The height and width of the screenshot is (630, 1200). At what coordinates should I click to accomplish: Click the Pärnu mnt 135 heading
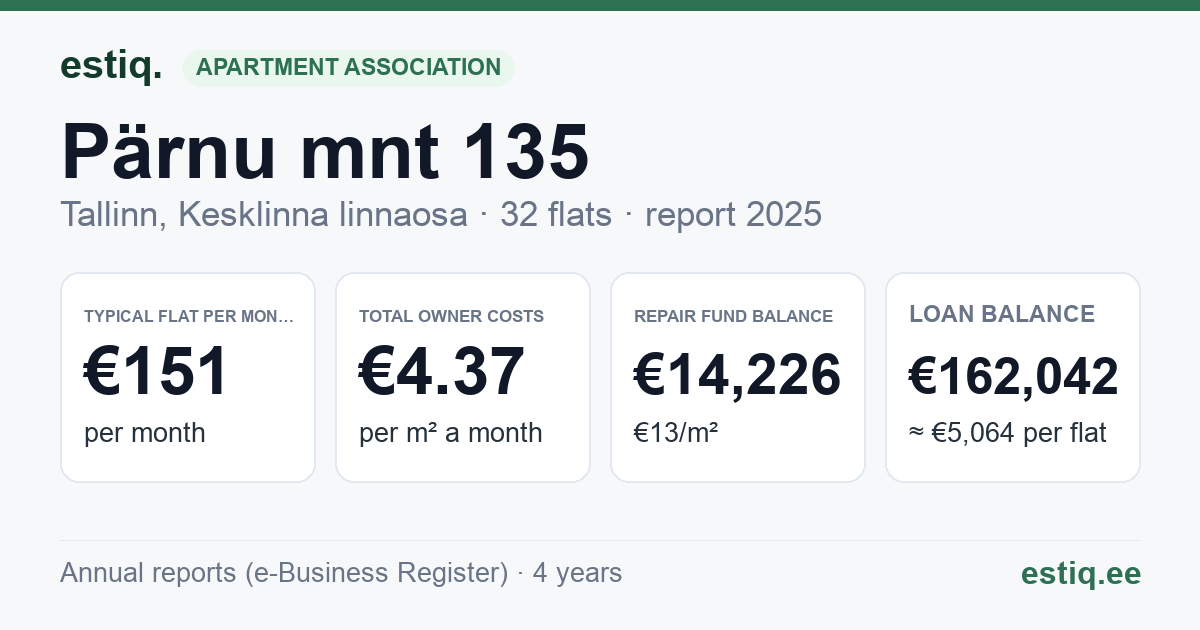pyautogui.click(x=325, y=151)
